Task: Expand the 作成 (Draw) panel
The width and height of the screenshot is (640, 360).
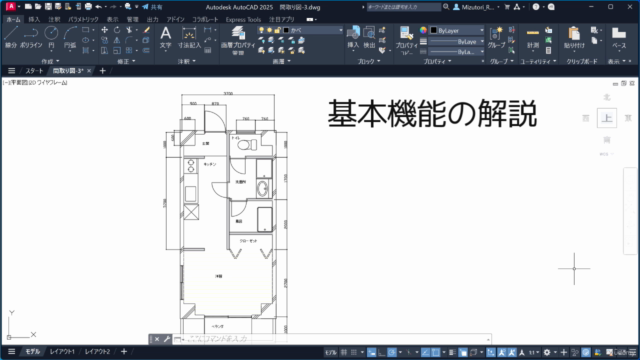Action: point(50,61)
